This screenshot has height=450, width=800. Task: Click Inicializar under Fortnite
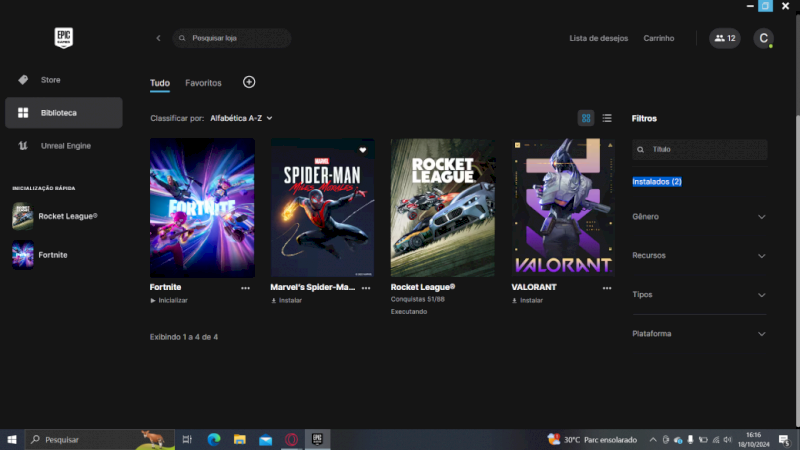[169, 300]
